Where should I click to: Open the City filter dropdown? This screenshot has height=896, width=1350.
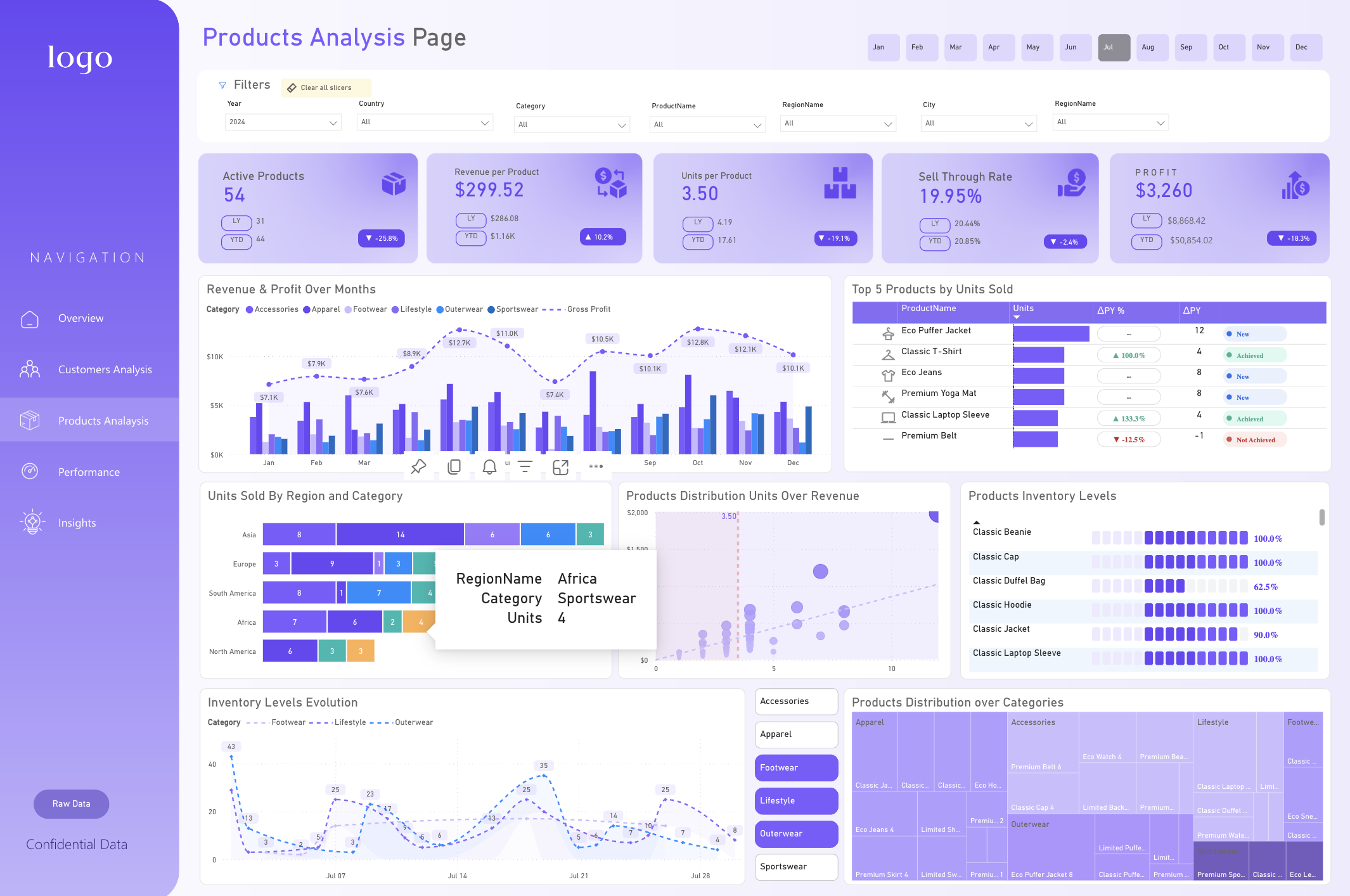click(979, 124)
